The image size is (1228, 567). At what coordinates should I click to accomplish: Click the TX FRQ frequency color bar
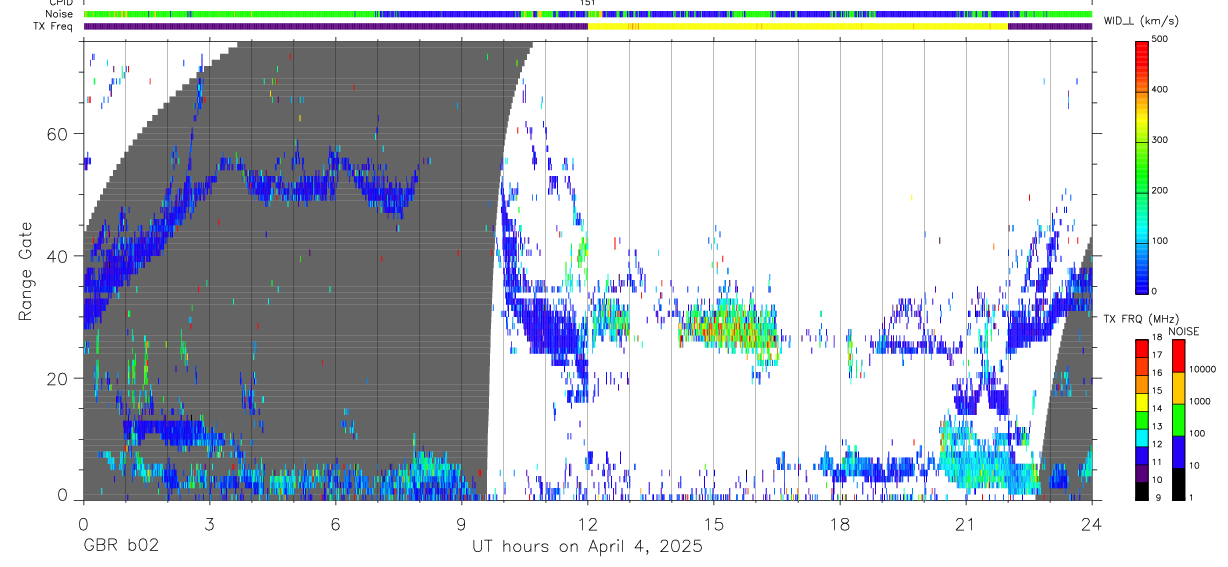(1142, 418)
